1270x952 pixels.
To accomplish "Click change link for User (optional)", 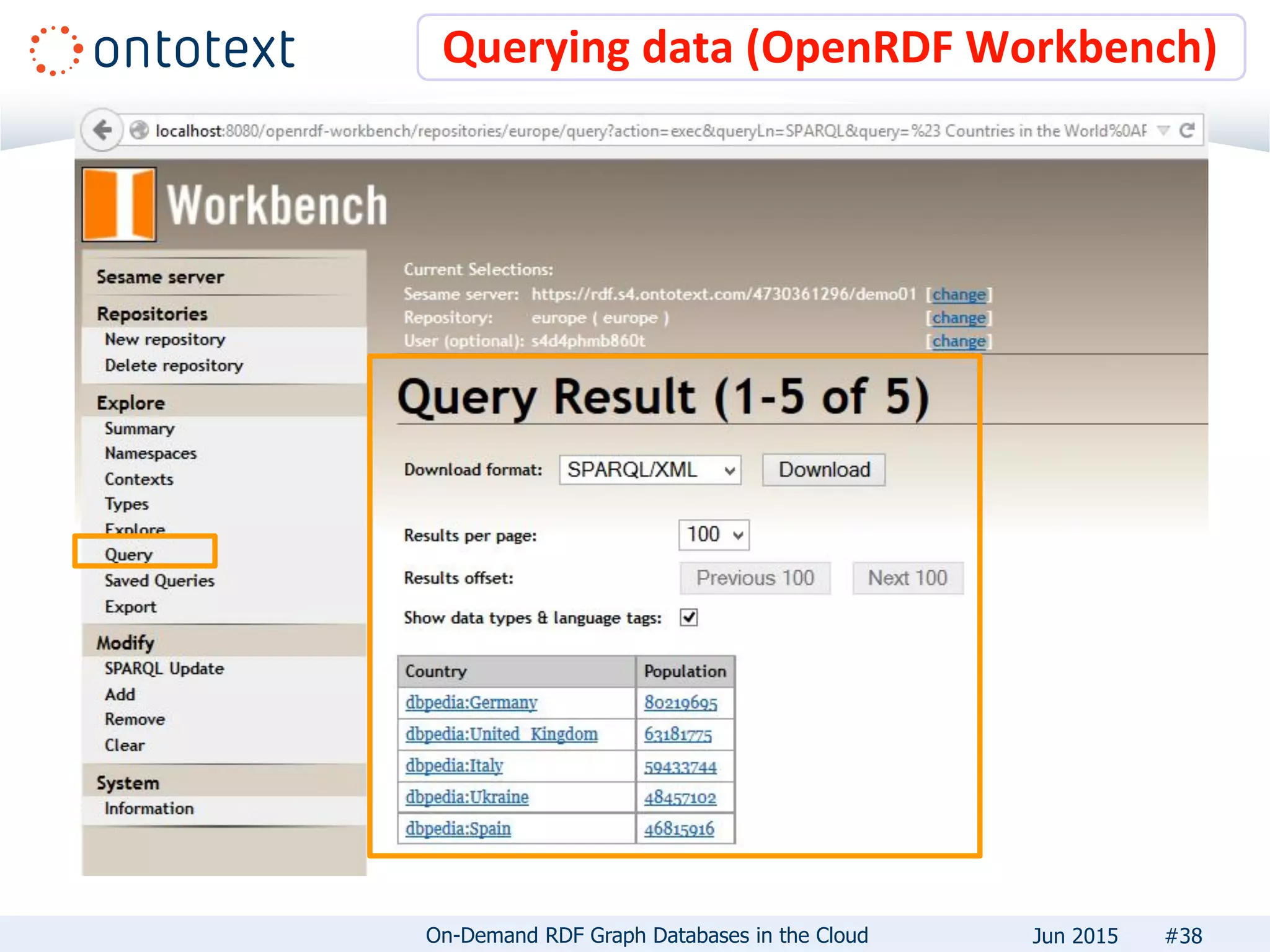I will (959, 342).
